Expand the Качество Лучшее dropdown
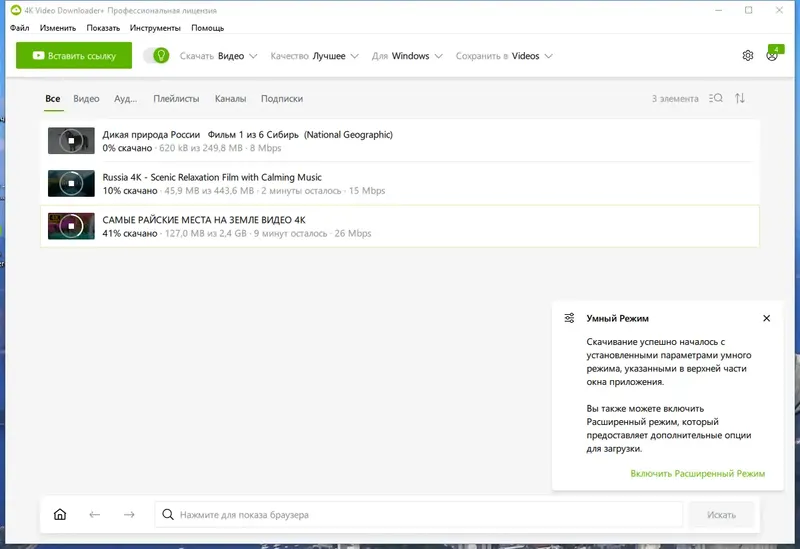The image size is (800, 549). 314,56
